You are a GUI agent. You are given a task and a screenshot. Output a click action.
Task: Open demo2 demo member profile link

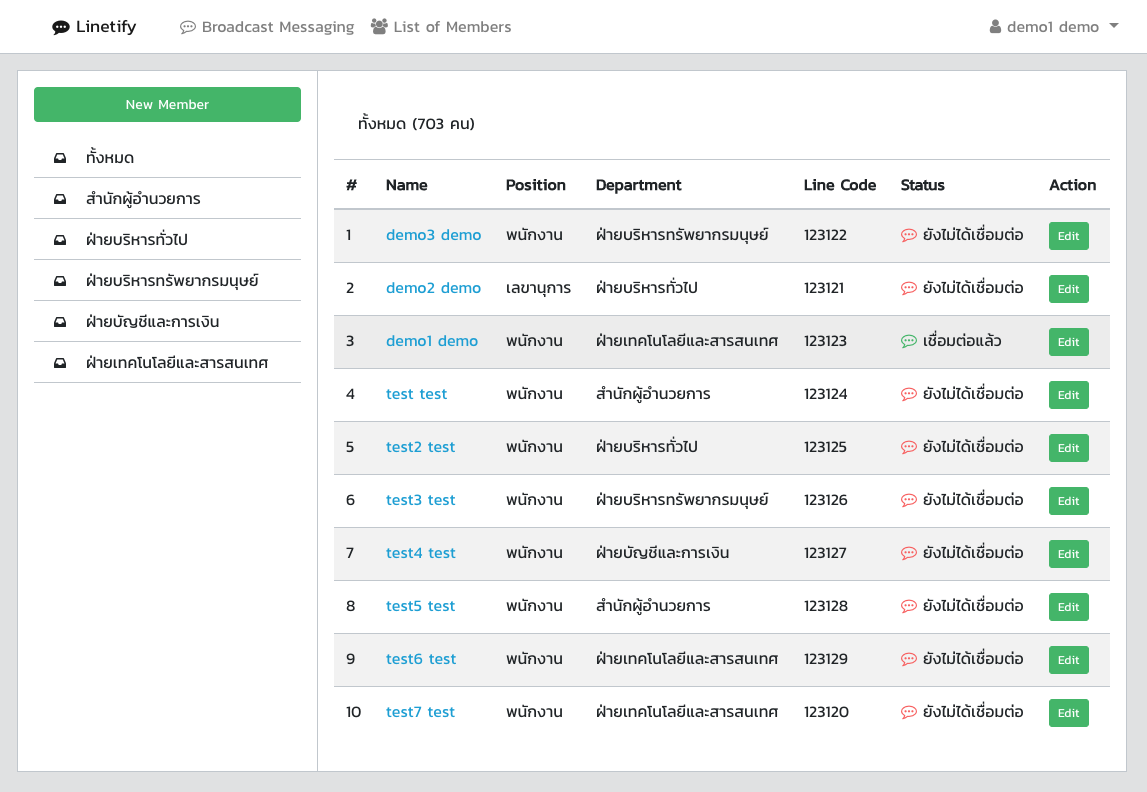tap(433, 288)
